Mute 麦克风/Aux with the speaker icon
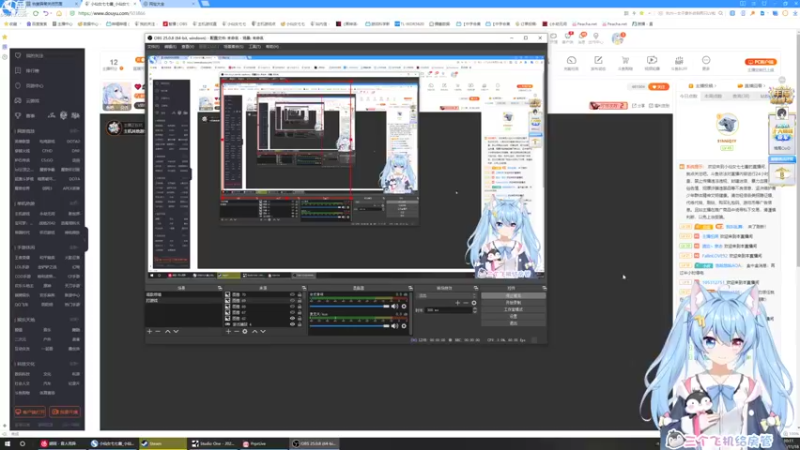The height and width of the screenshot is (450, 800). [x=394, y=326]
